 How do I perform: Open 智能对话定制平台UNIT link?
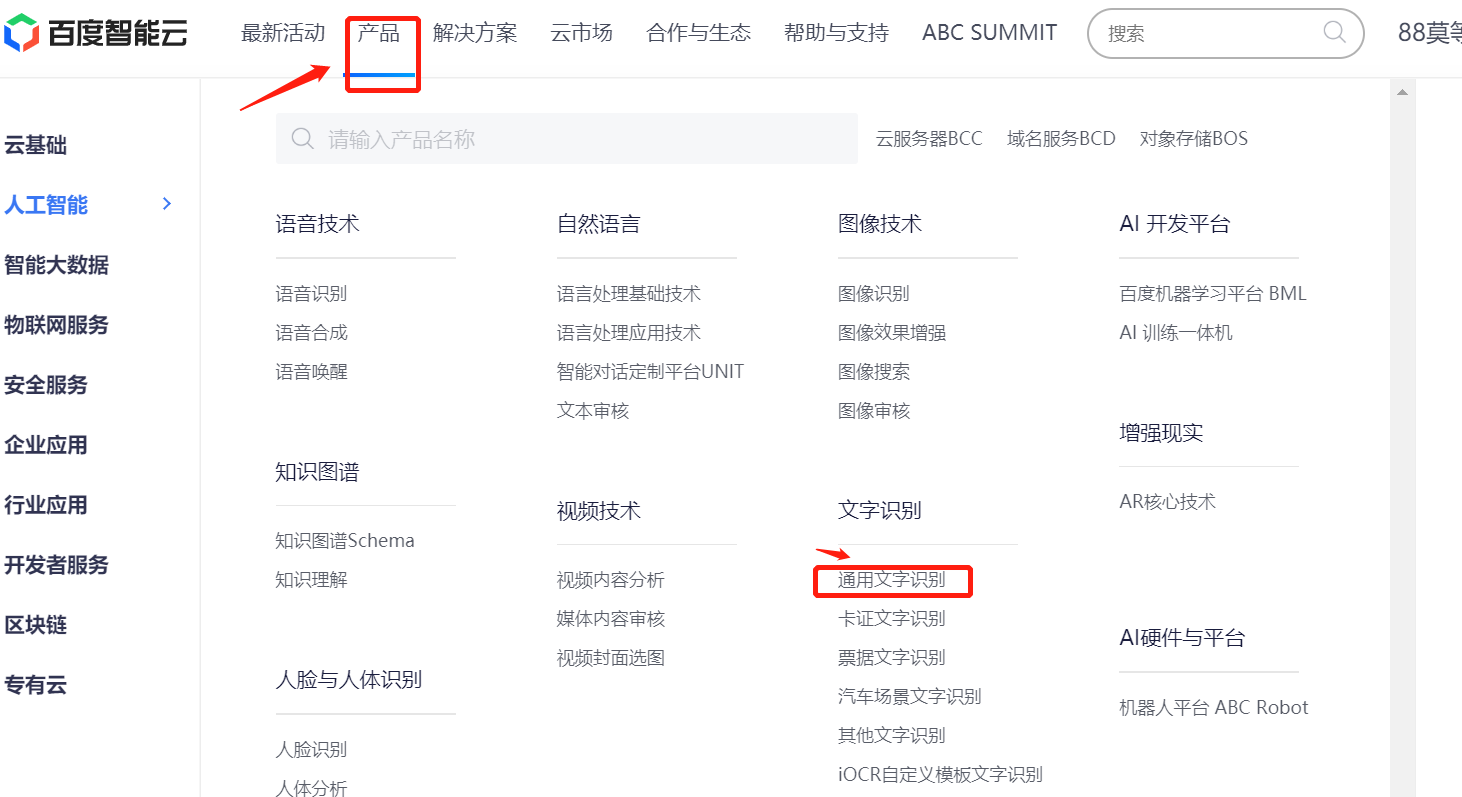click(x=651, y=371)
